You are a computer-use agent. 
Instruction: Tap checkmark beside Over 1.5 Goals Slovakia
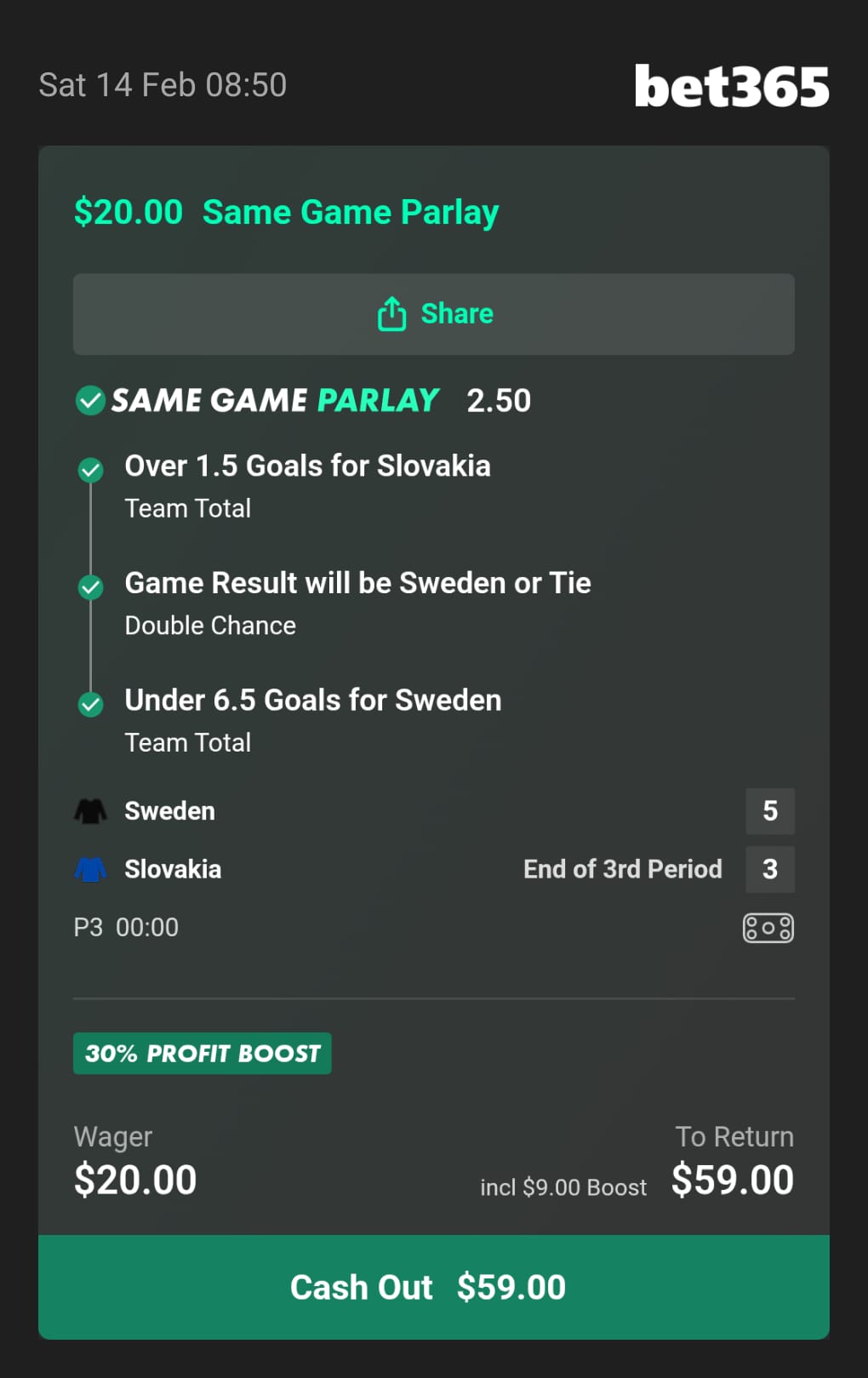(90, 470)
